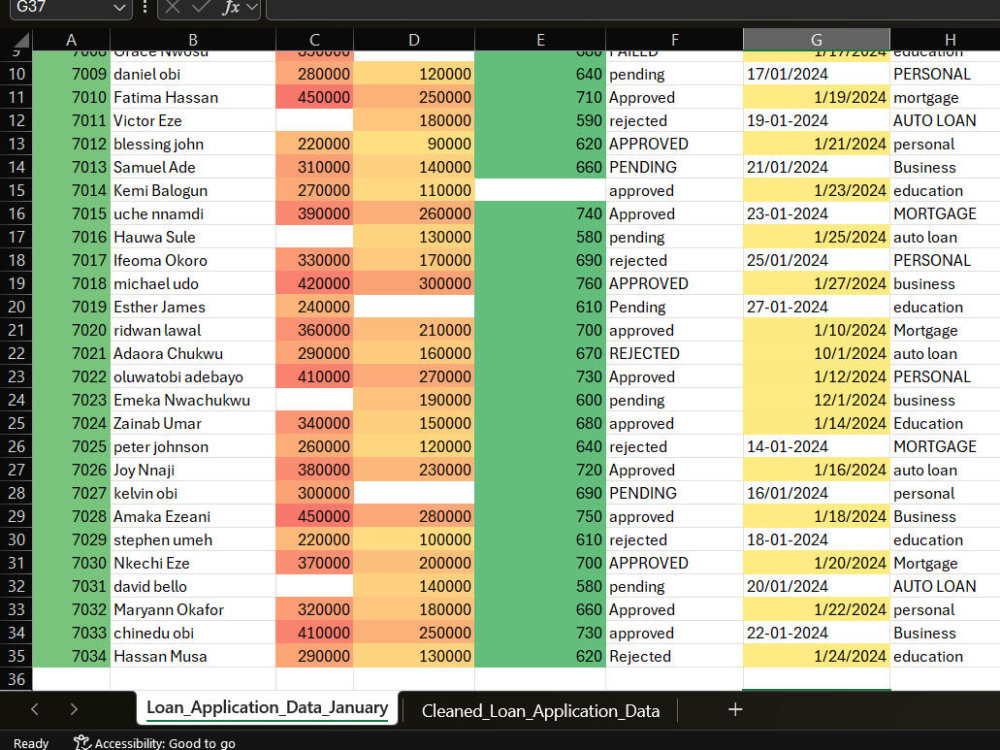Select row 15 header
The image size is (1000, 750).
point(17,190)
